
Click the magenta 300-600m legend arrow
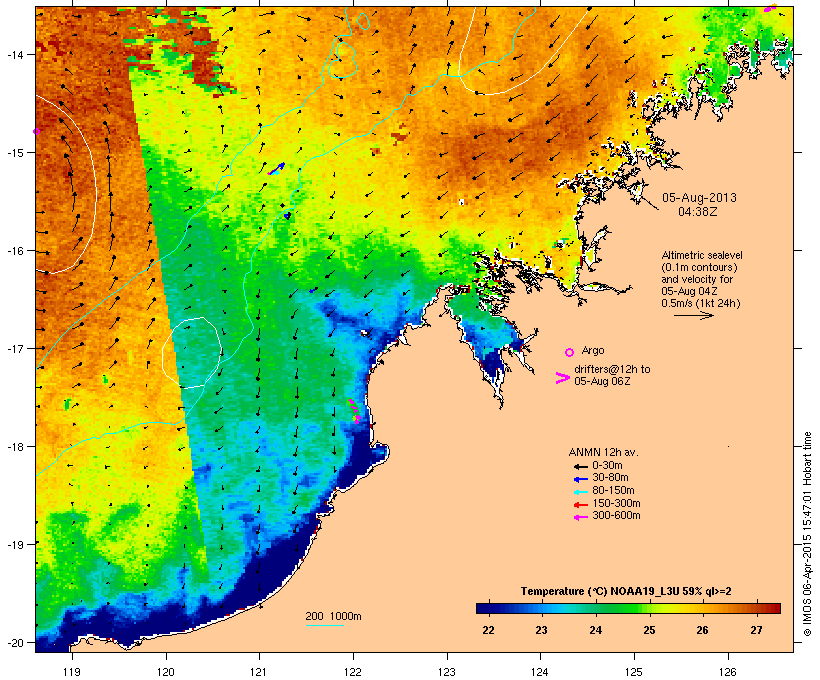[580, 517]
